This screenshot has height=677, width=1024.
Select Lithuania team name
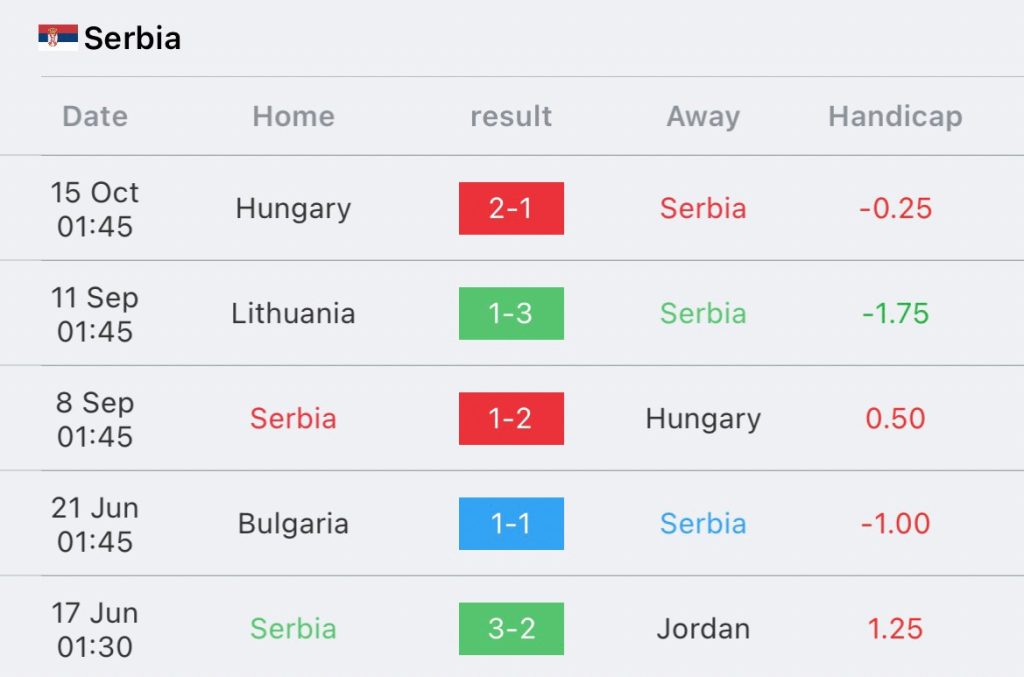click(293, 313)
